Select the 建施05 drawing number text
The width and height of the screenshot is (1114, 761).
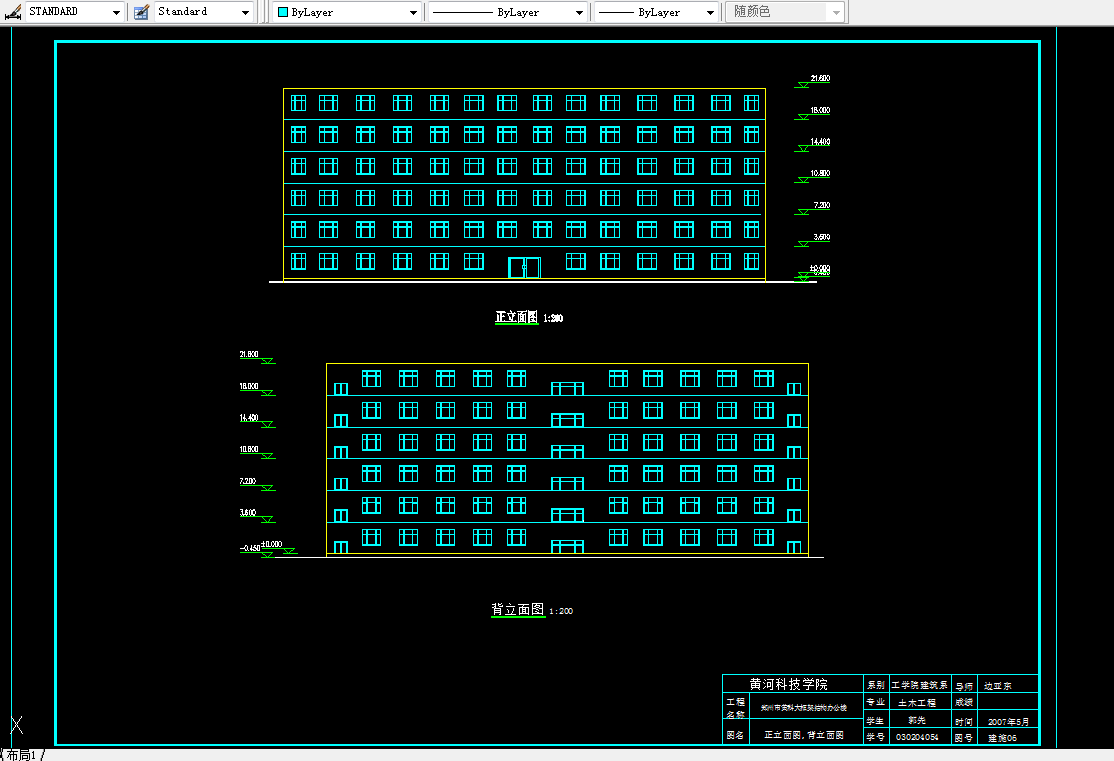tap(1002, 738)
